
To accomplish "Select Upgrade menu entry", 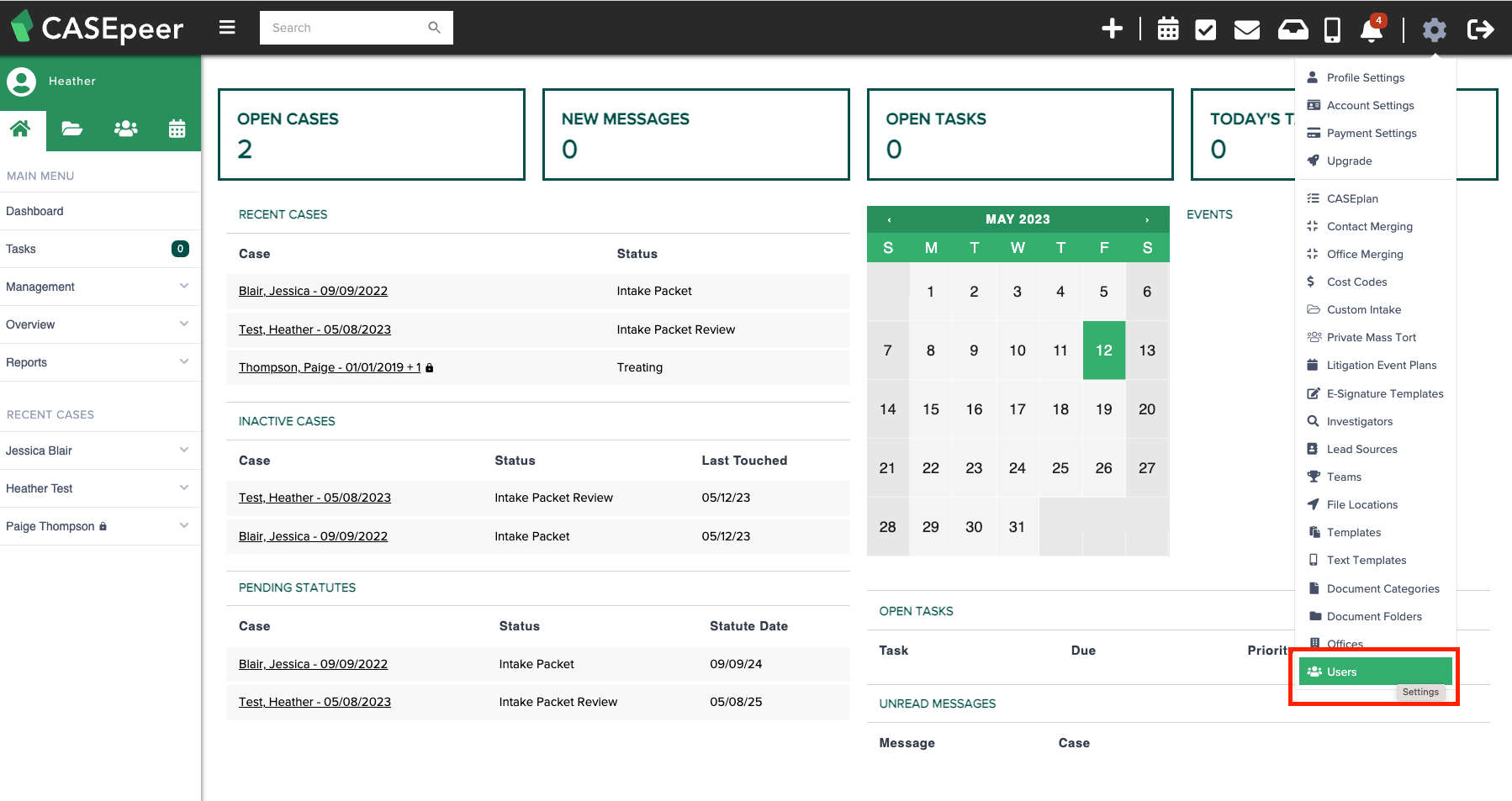I will [x=1376, y=161].
